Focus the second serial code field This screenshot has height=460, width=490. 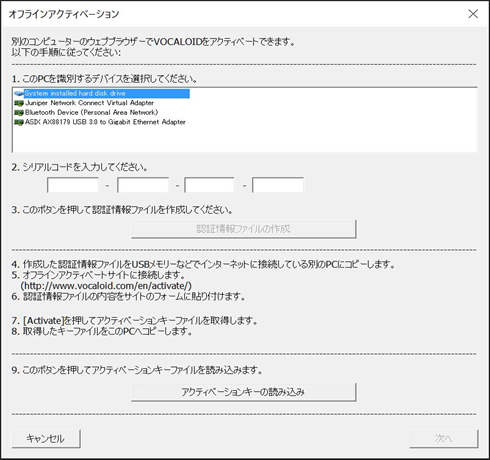tap(143, 185)
